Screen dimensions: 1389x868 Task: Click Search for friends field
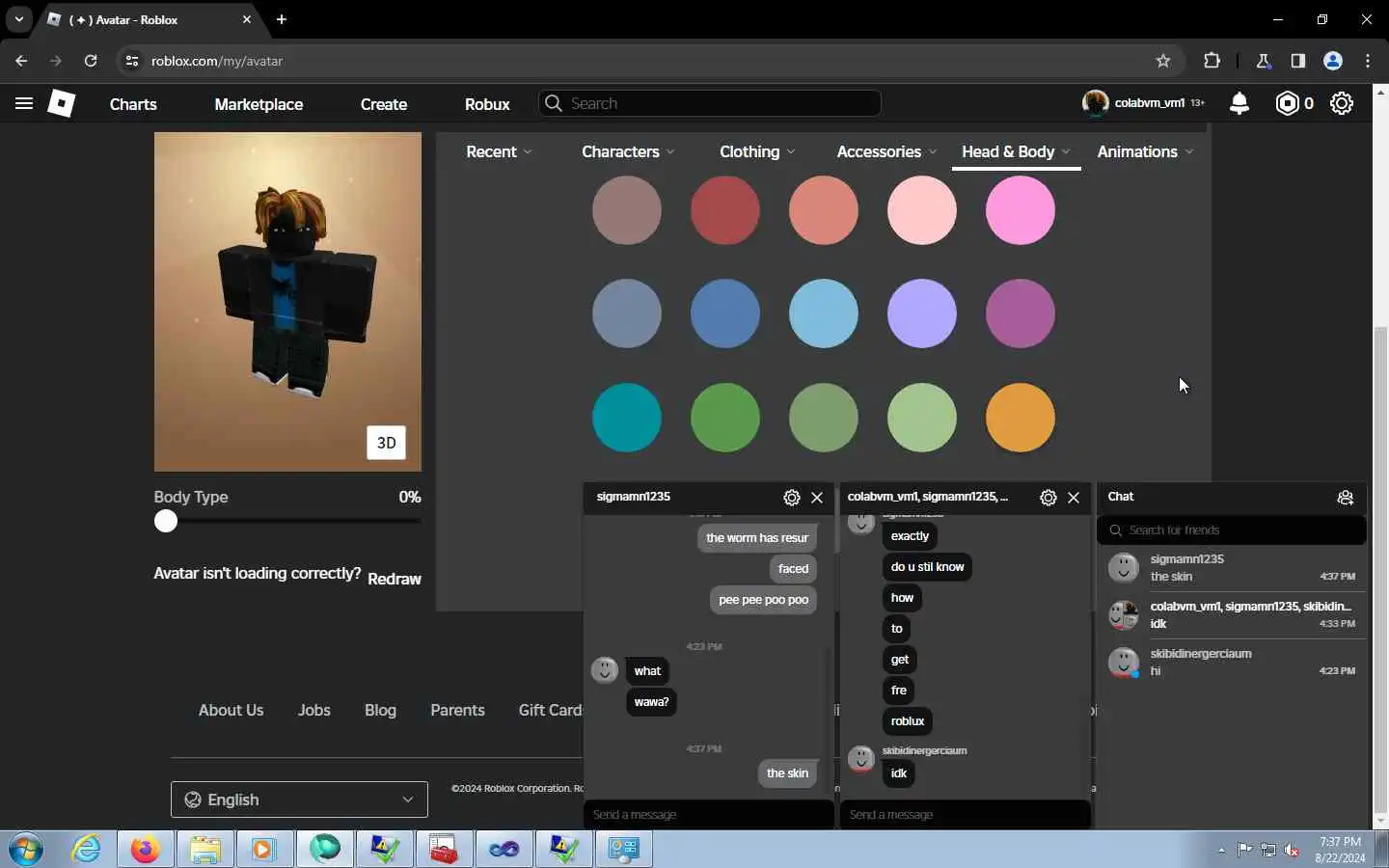[1232, 530]
